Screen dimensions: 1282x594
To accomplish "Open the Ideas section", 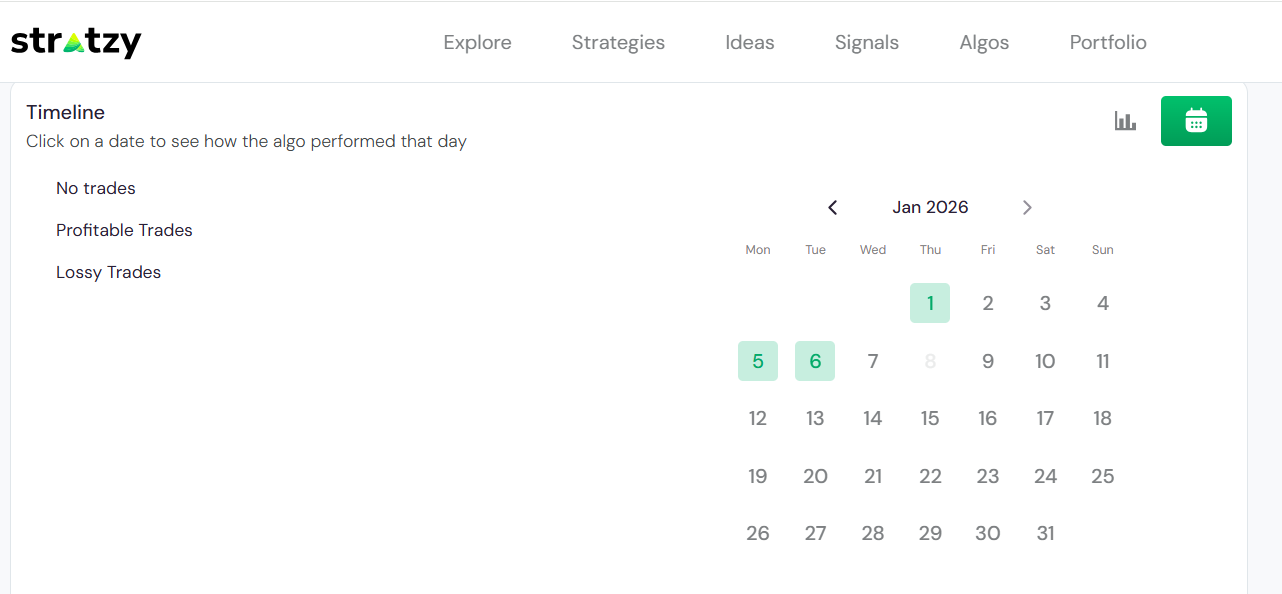I will point(750,42).
